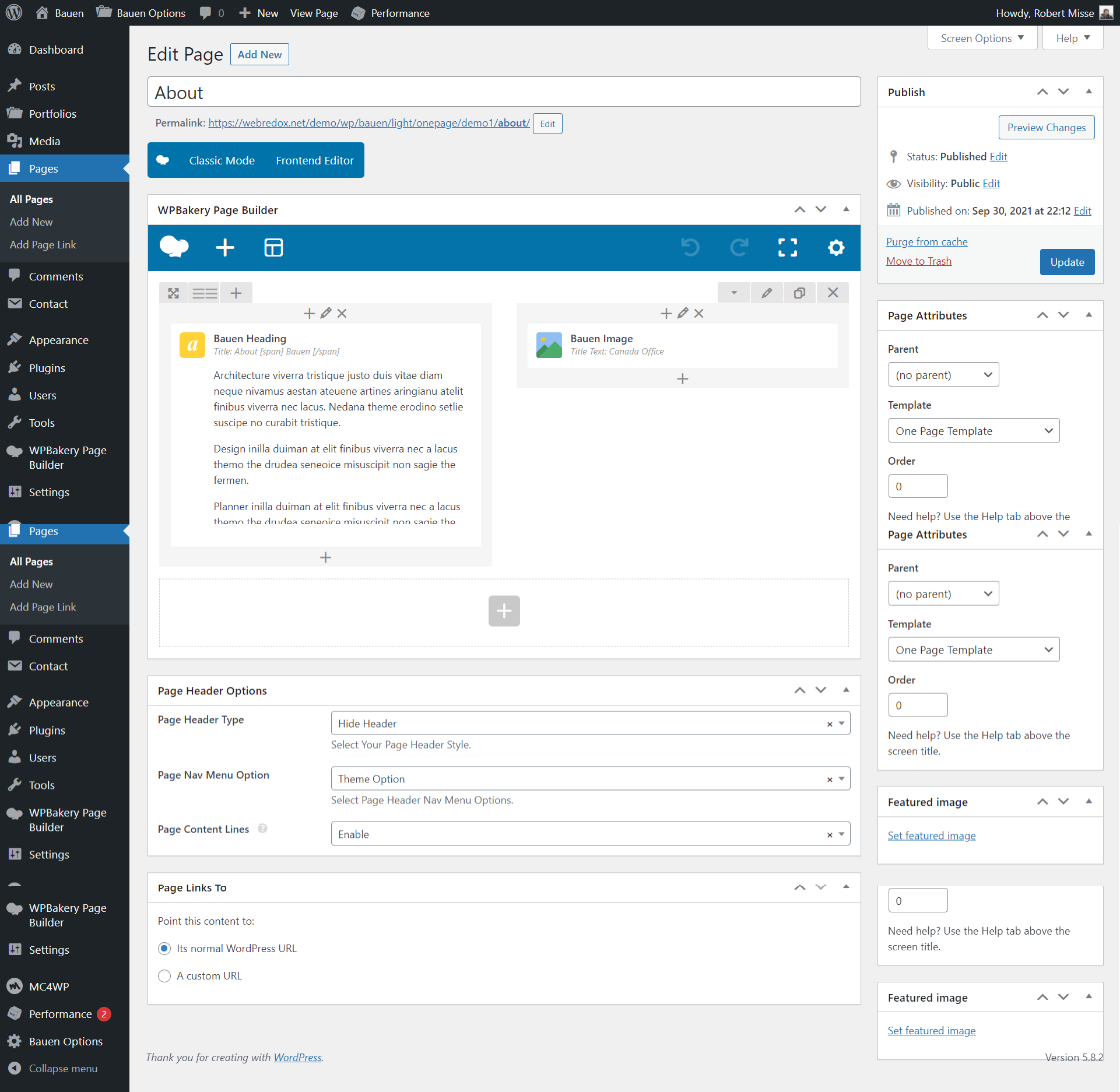Switch to Classic Mode
Viewport: 1120px width, 1092px height.
tap(222, 160)
